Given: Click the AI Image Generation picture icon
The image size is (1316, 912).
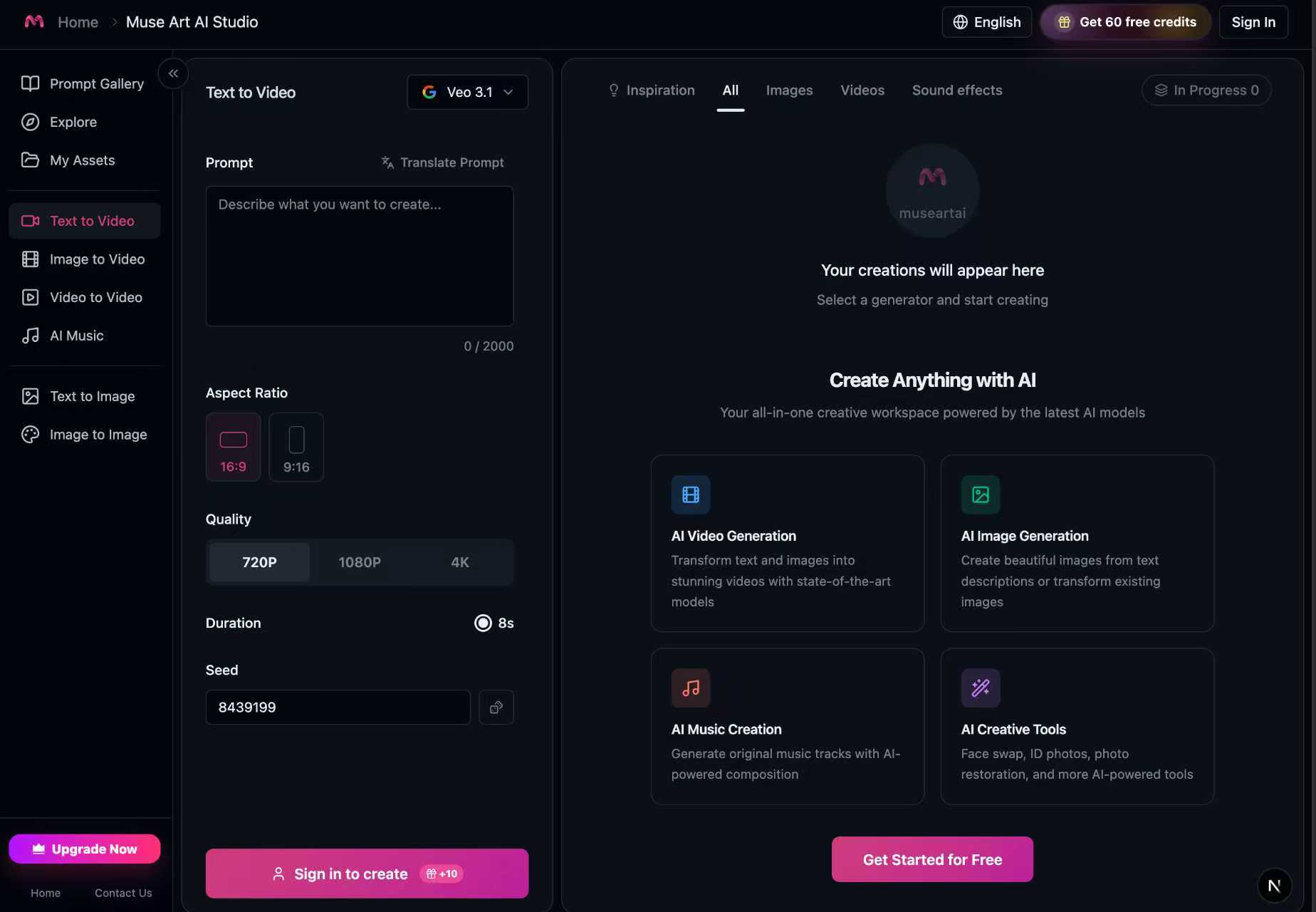Looking at the screenshot, I should pyautogui.click(x=980, y=494).
